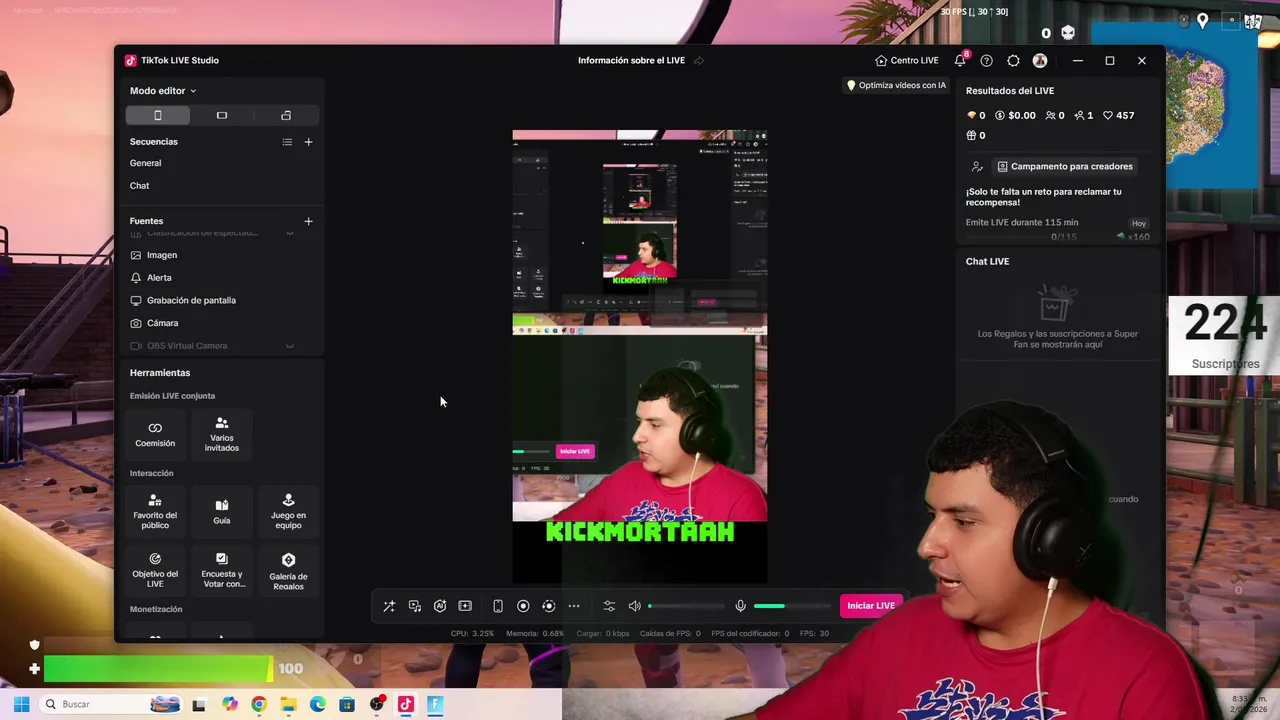Open the settings gear icon
The height and width of the screenshot is (720, 1280).
[1013, 61]
